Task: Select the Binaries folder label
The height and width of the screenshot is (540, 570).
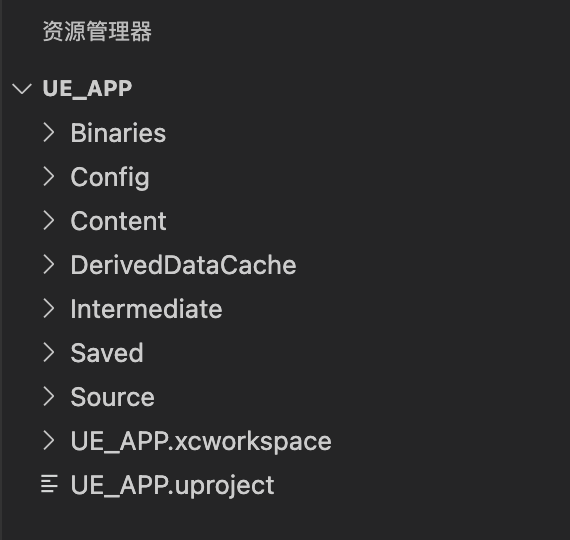Action: point(118,133)
